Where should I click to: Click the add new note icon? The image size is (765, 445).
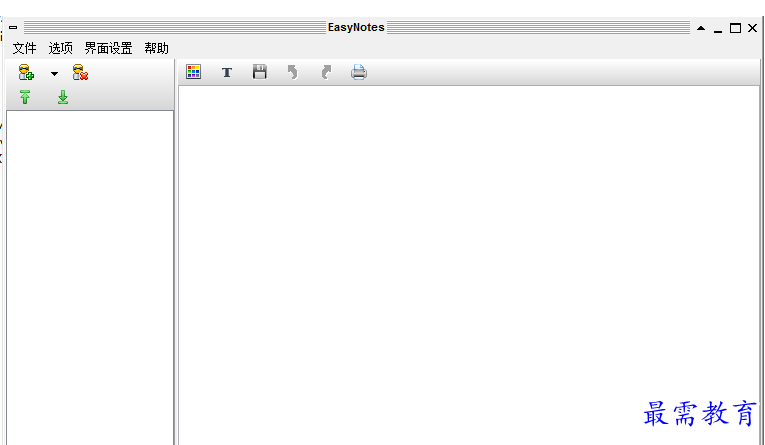26,73
